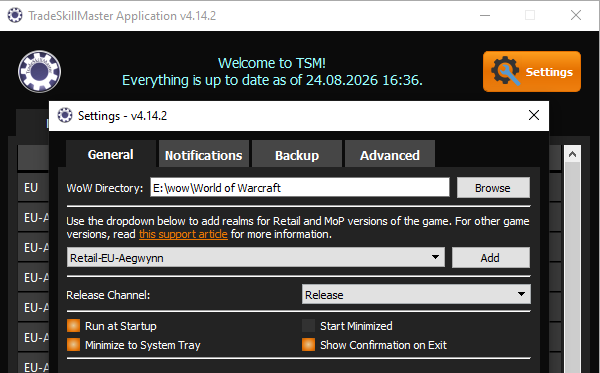Browse for the WoW directory
600x373 pixels.
pyautogui.click(x=493, y=188)
